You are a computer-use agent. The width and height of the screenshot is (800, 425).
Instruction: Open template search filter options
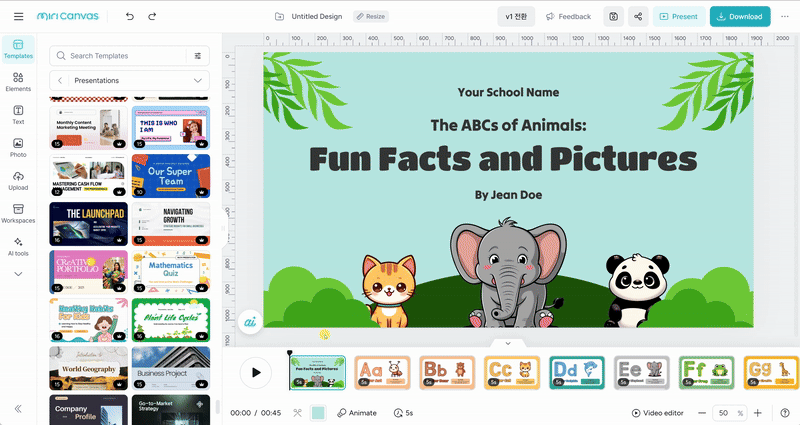tap(198, 56)
